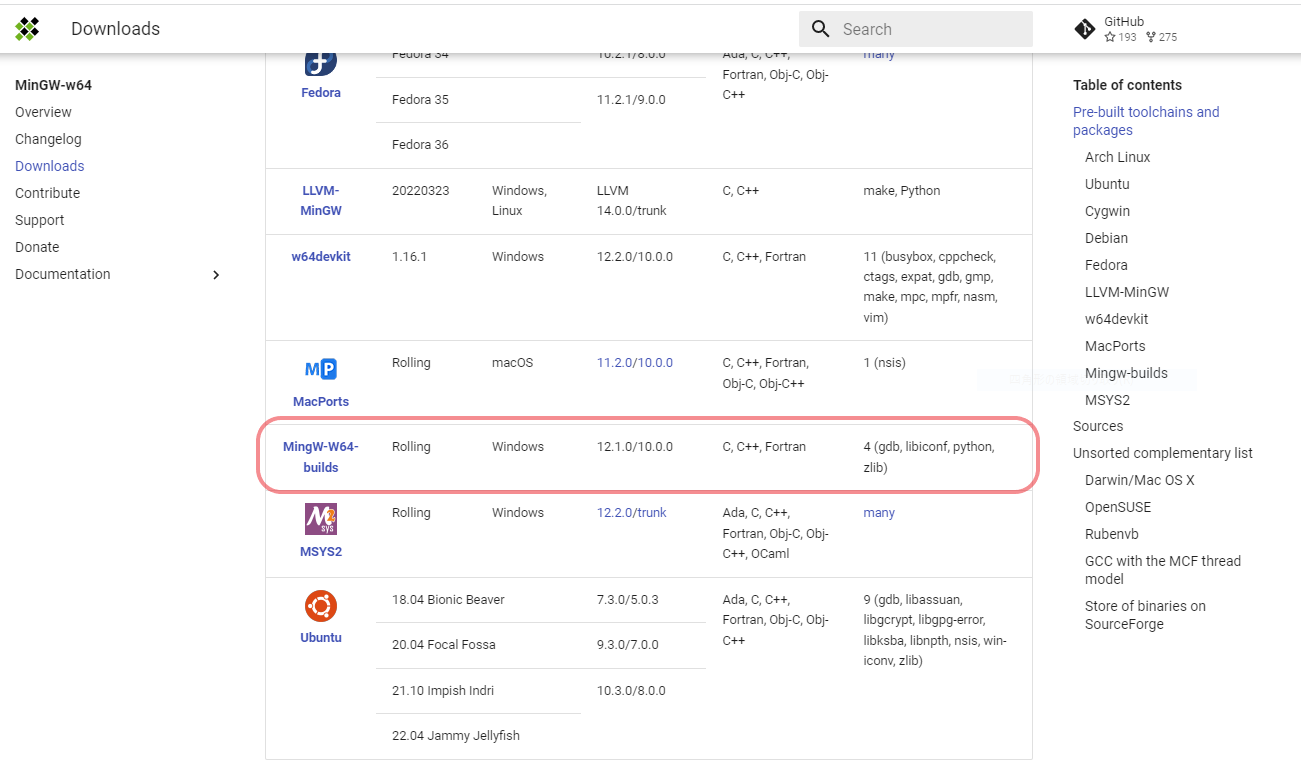Jump to Fedora in table of contents
1301x776 pixels.
pos(1106,265)
